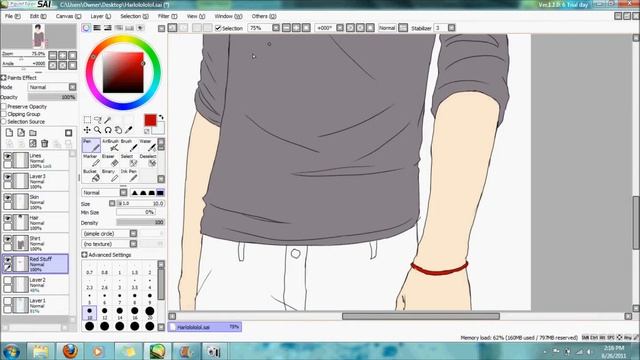Open the rotation angle dropdown in toolbar
The image size is (640, 360).
[x=340, y=28]
